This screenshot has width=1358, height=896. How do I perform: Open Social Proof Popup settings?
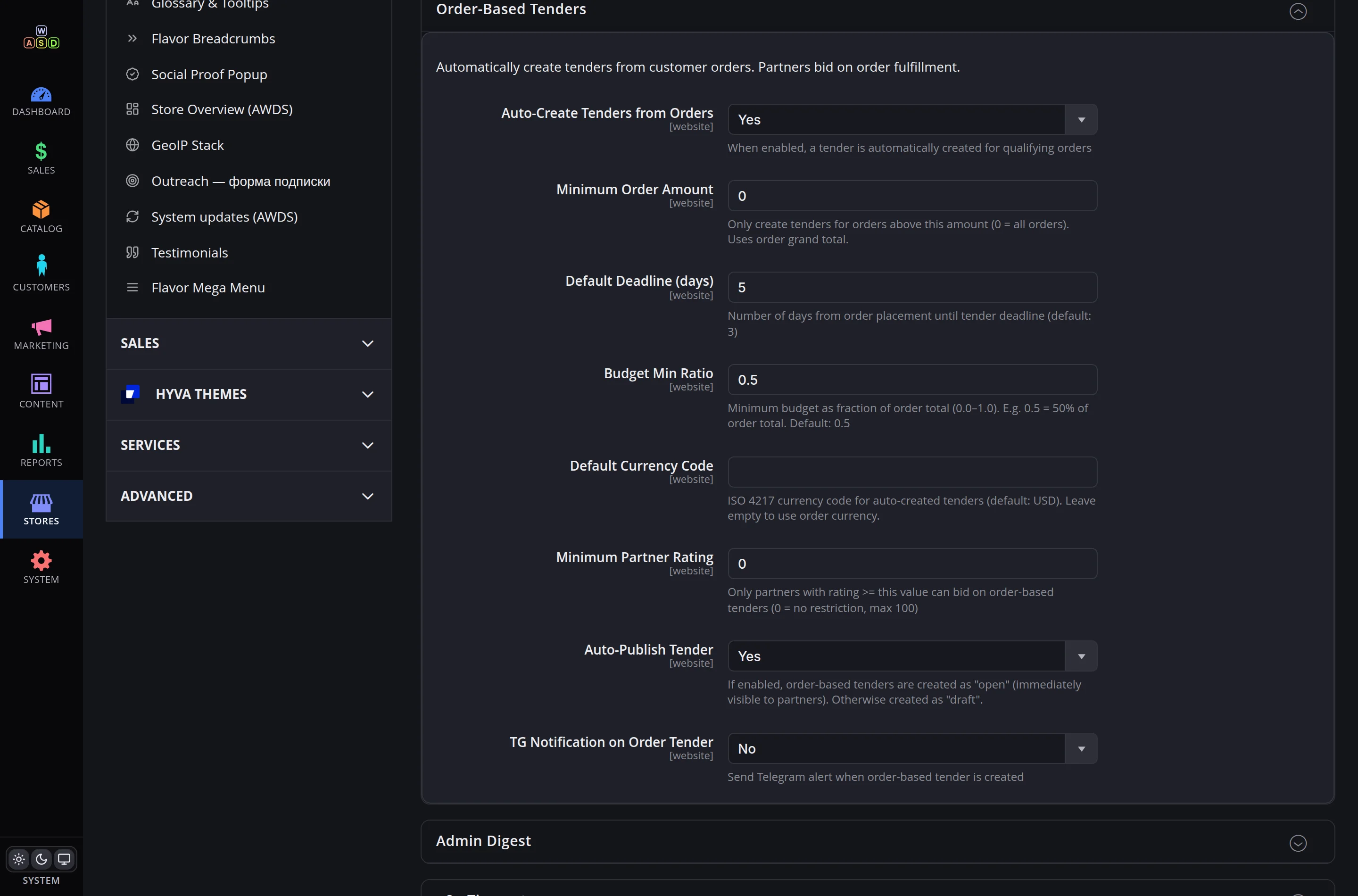pos(209,75)
